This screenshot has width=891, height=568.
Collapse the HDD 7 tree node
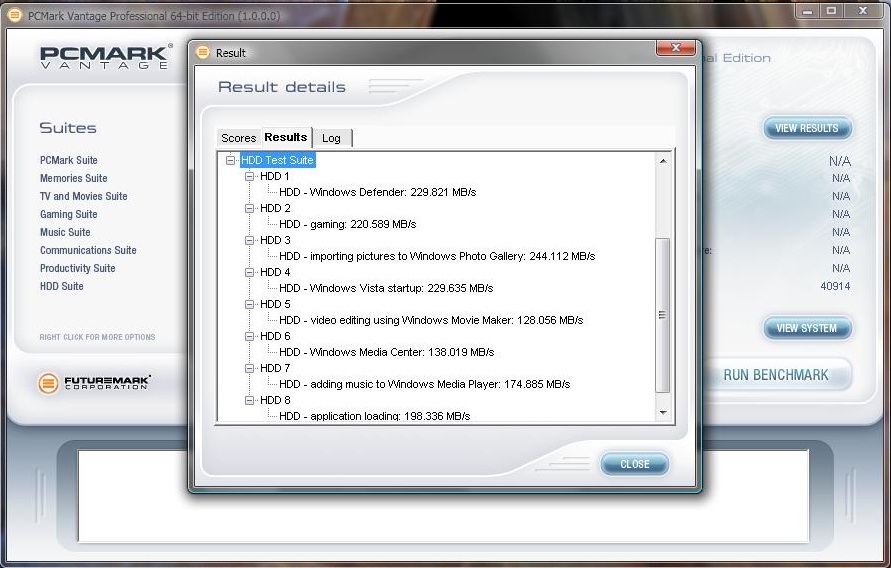[x=249, y=368]
